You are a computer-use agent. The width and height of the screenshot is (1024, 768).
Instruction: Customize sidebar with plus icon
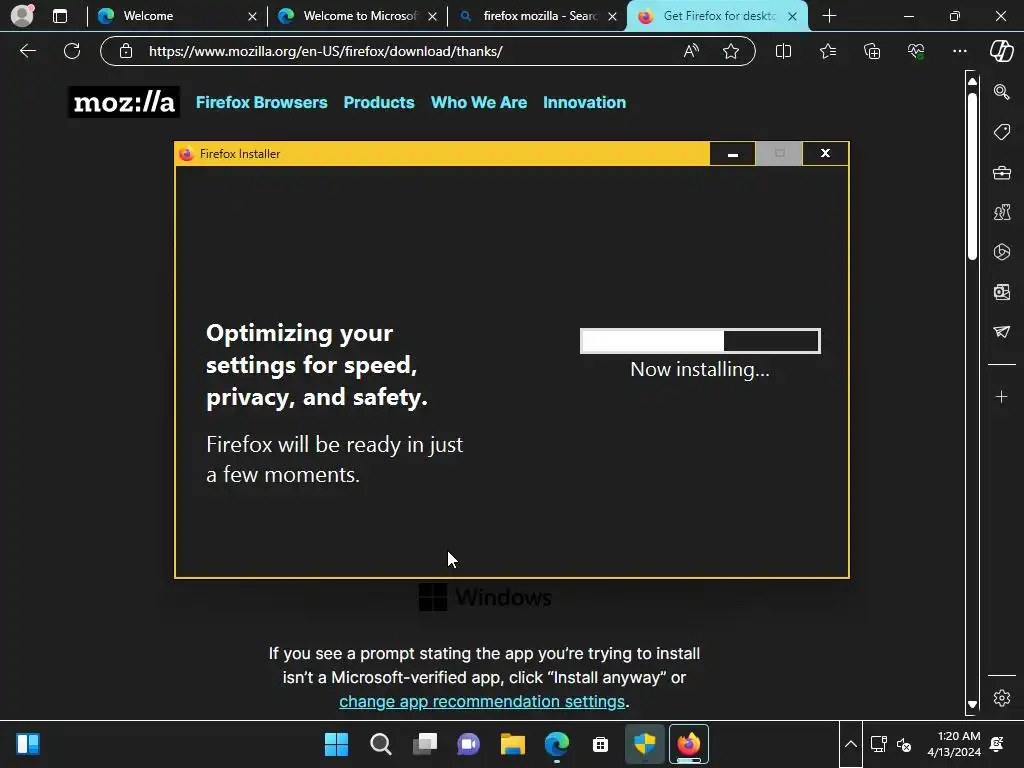click(x=1001, y=397)
